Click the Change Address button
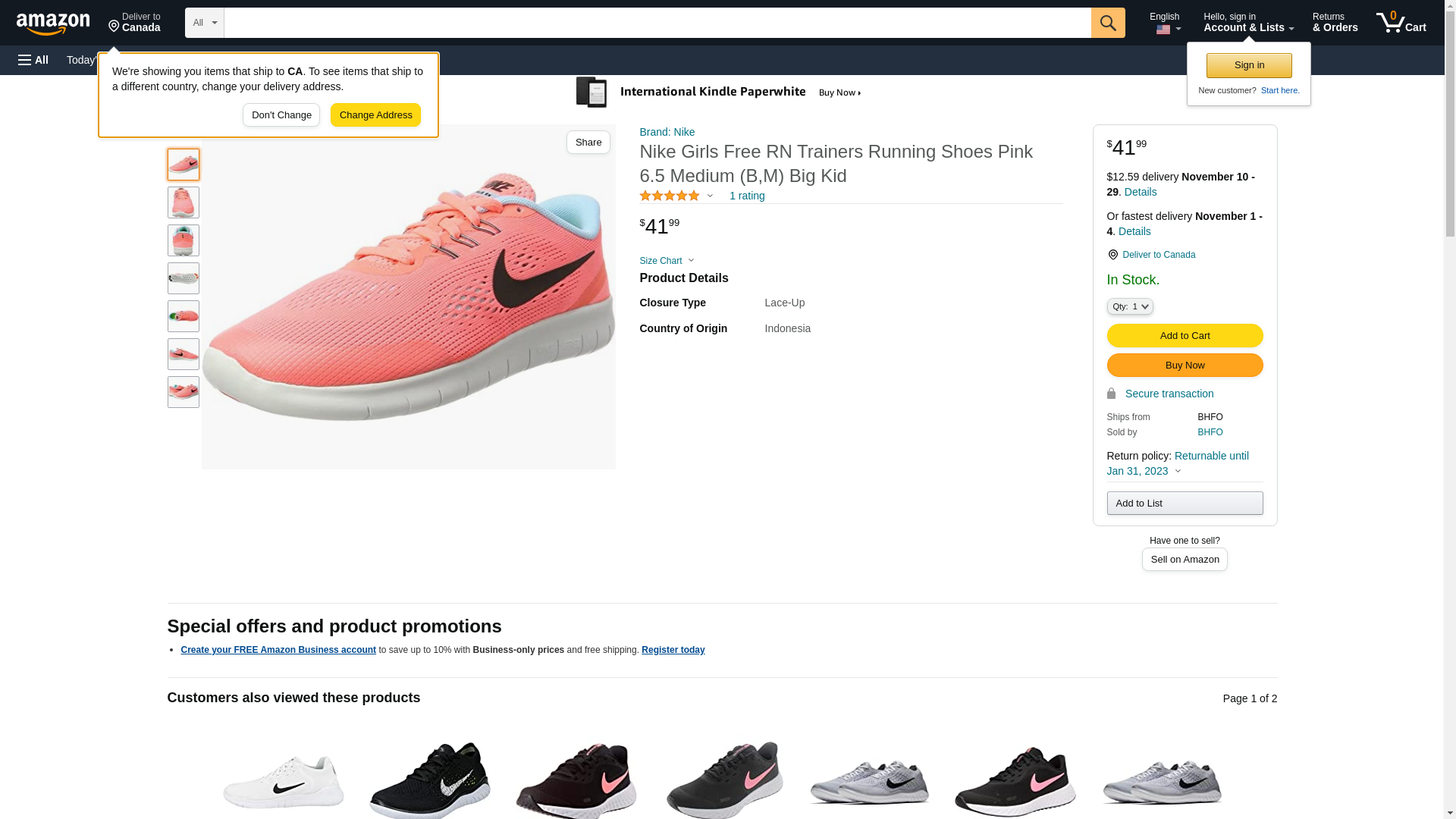The image size is (1456, 819). pos(375,115)
